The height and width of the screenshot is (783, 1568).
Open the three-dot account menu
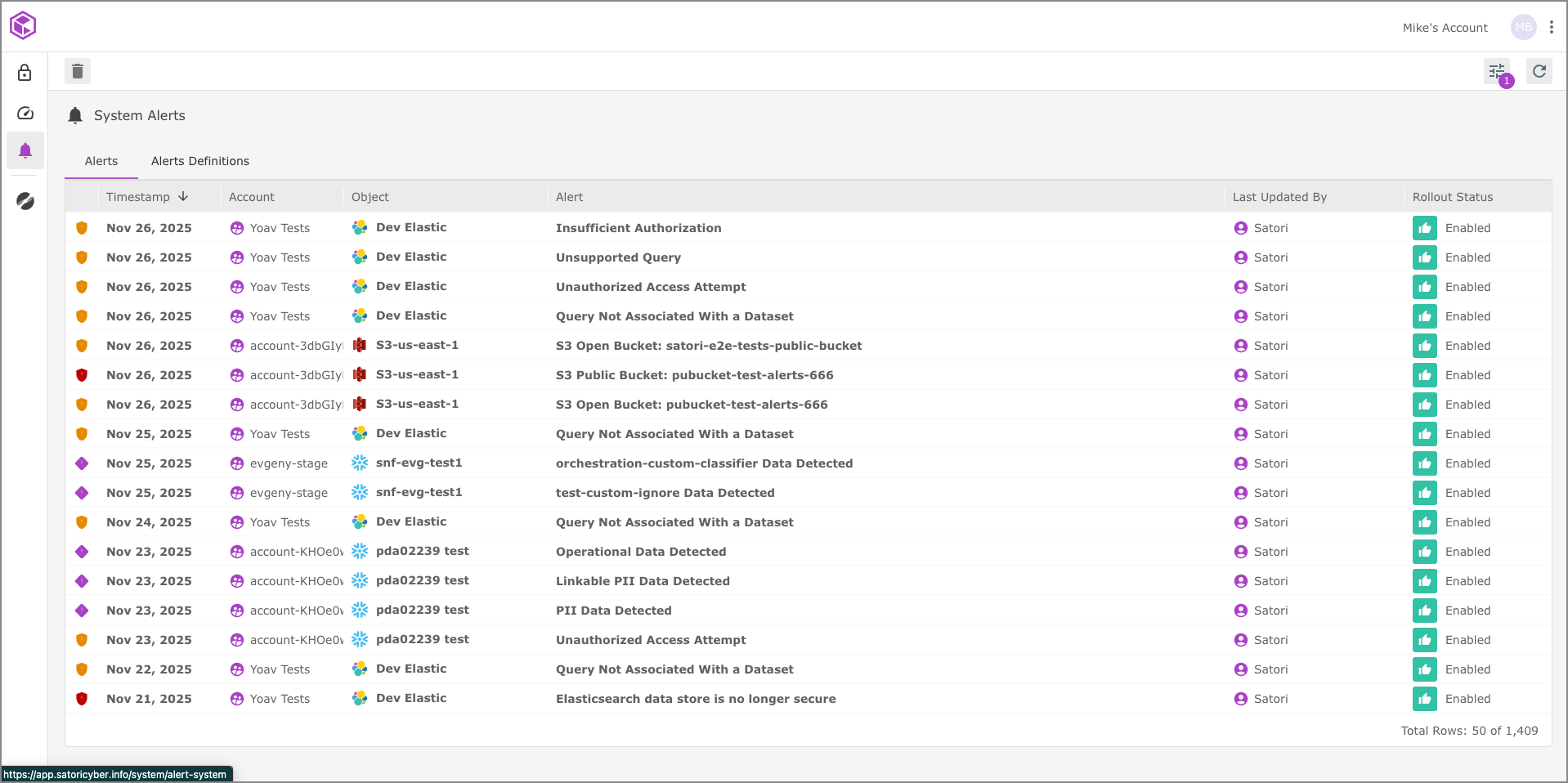coord(1551,27)
